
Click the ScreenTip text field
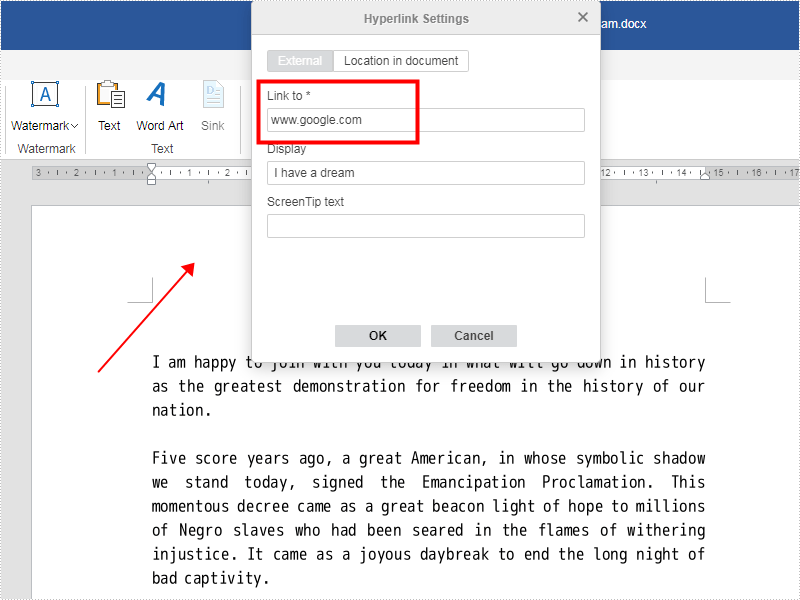[425, 225]
